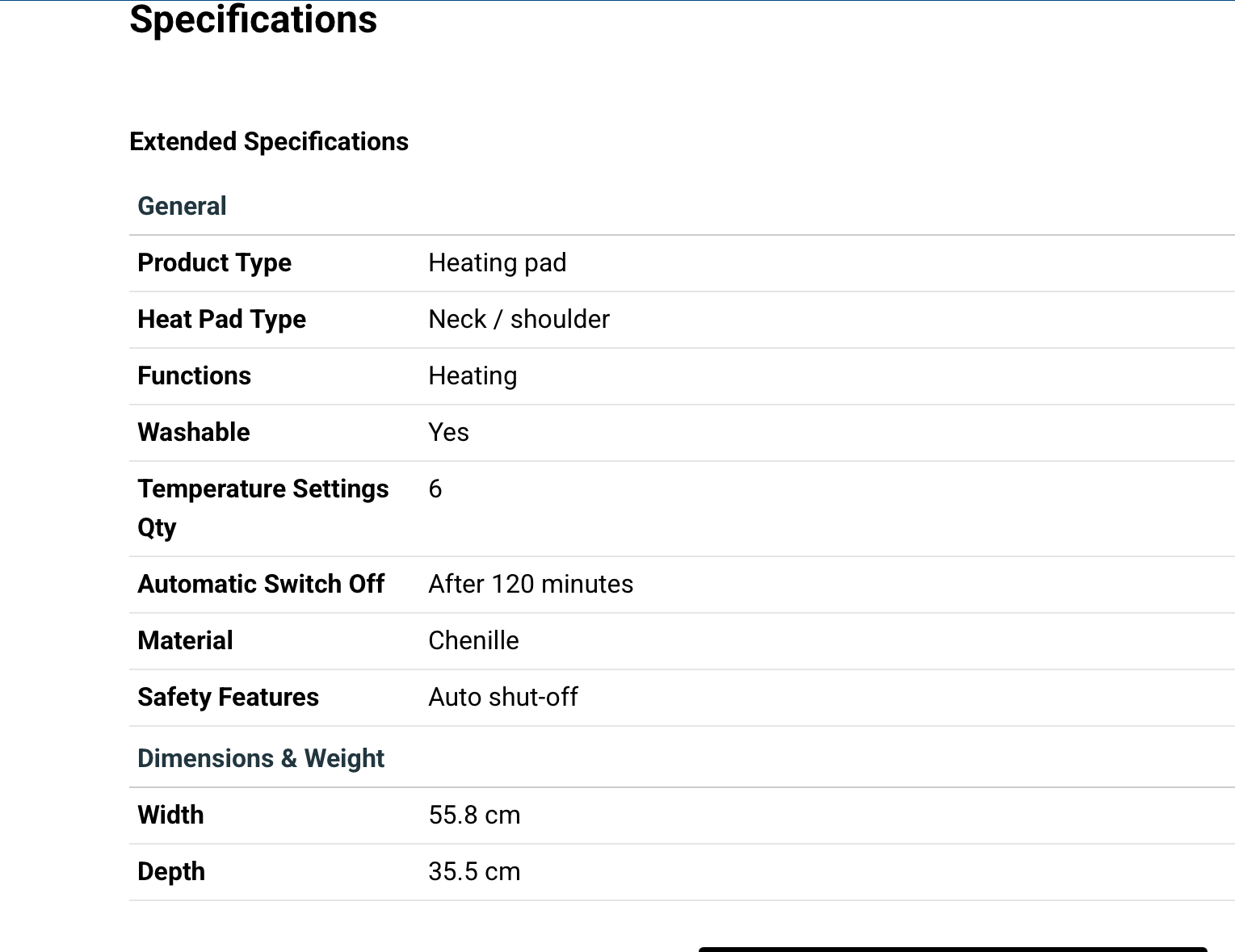Click the Yes value for Washable
The width and height of the screenshot is (1235, 952).
coord(448,432)
